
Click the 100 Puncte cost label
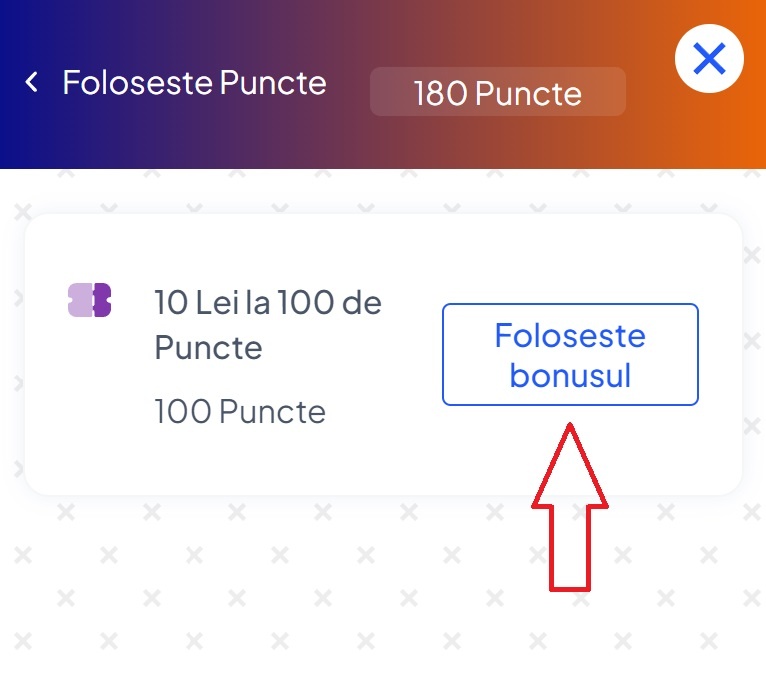(240, 411)
